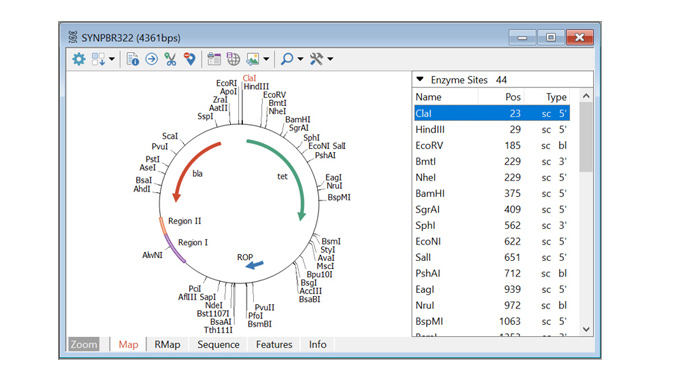Image resolution: width=678 pixels, height=381 pixels.
Task: Click the export image icon
Action: tap(253, 59)
